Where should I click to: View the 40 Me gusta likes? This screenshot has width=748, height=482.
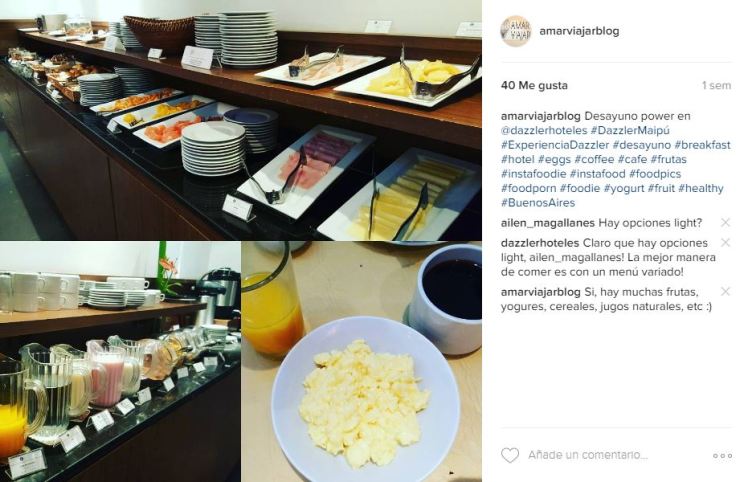(534, 85)
